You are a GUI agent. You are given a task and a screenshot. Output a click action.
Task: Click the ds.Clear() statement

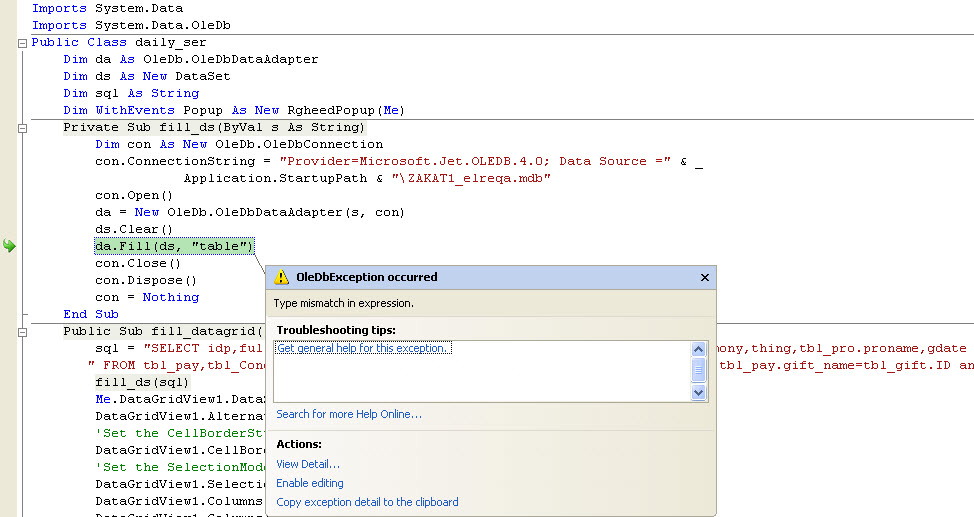pyautogui.click(x=134, y=229)
